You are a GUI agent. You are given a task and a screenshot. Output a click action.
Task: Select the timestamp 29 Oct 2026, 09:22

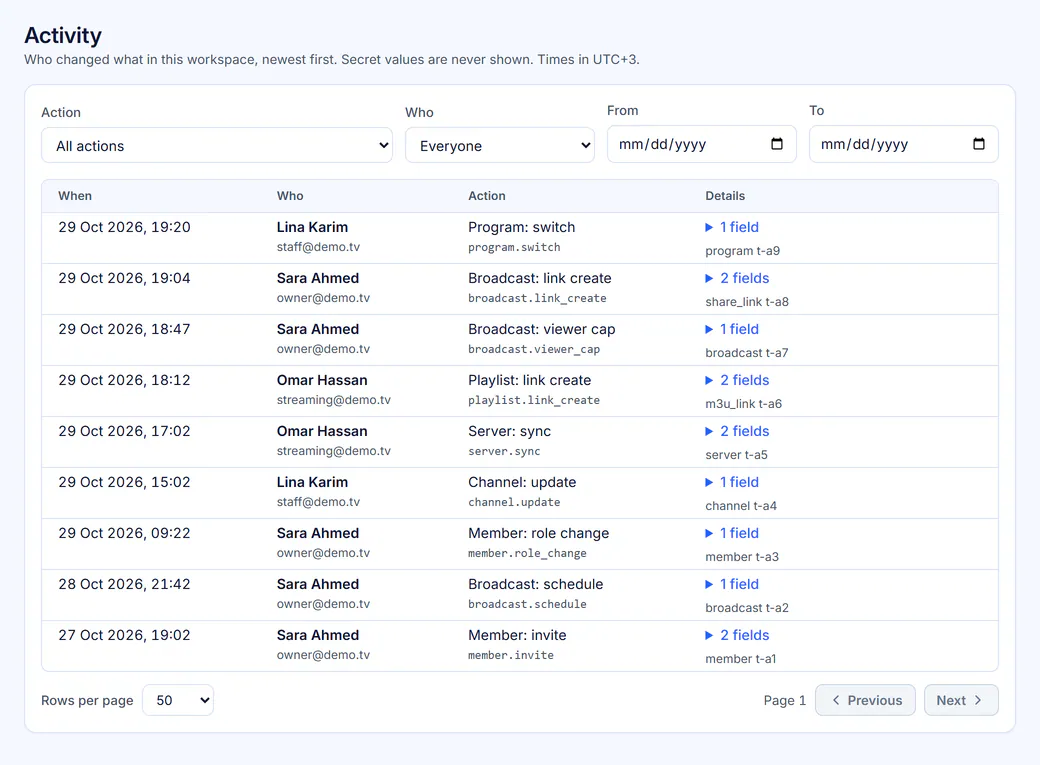125,533
